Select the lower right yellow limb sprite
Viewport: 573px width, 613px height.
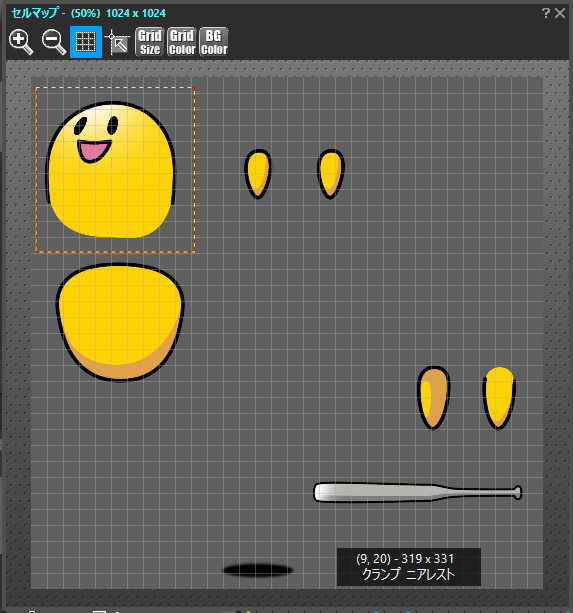[x=499, y=397]
